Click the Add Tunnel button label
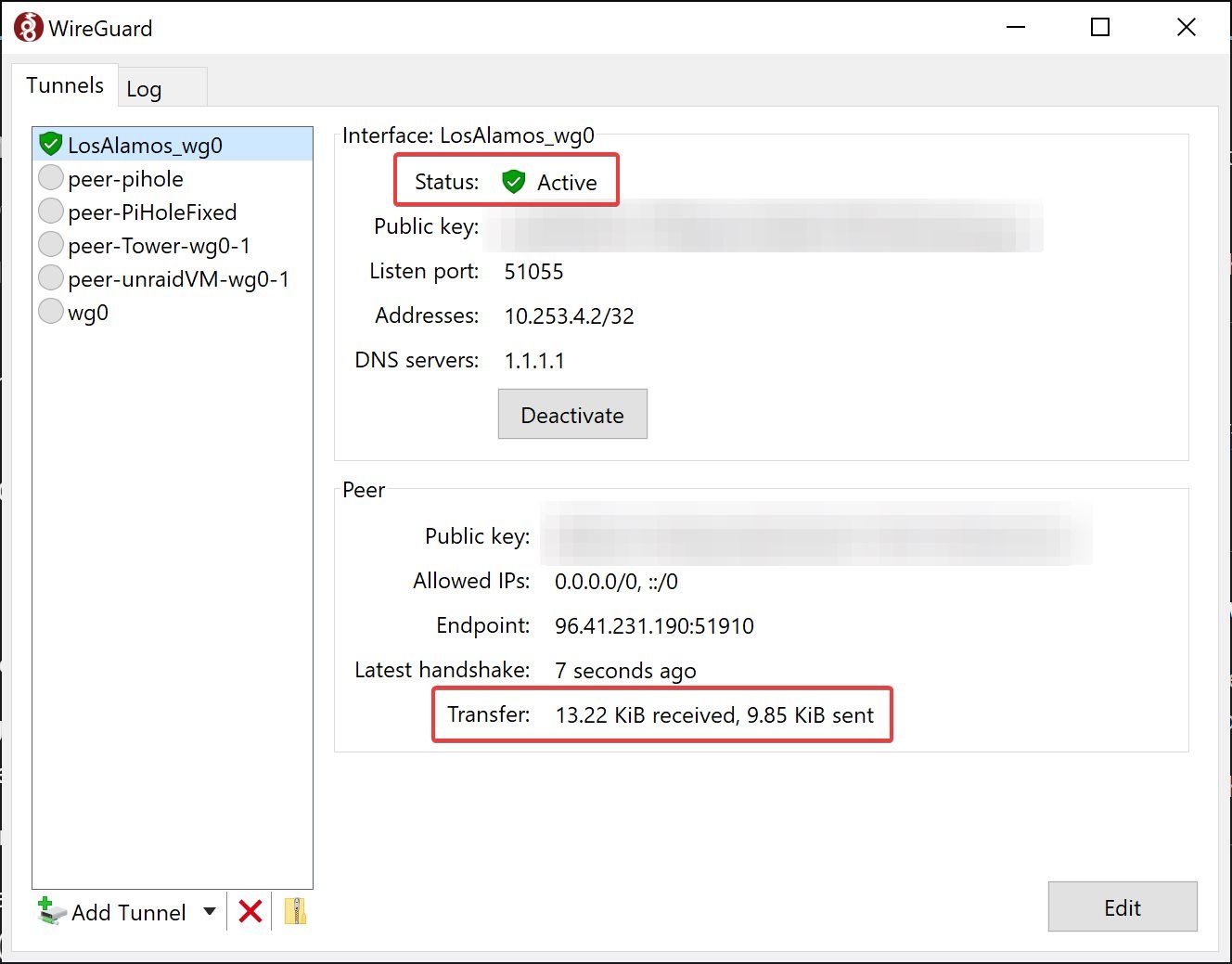This screenshot has width=1232, height=964. [129, 912]
